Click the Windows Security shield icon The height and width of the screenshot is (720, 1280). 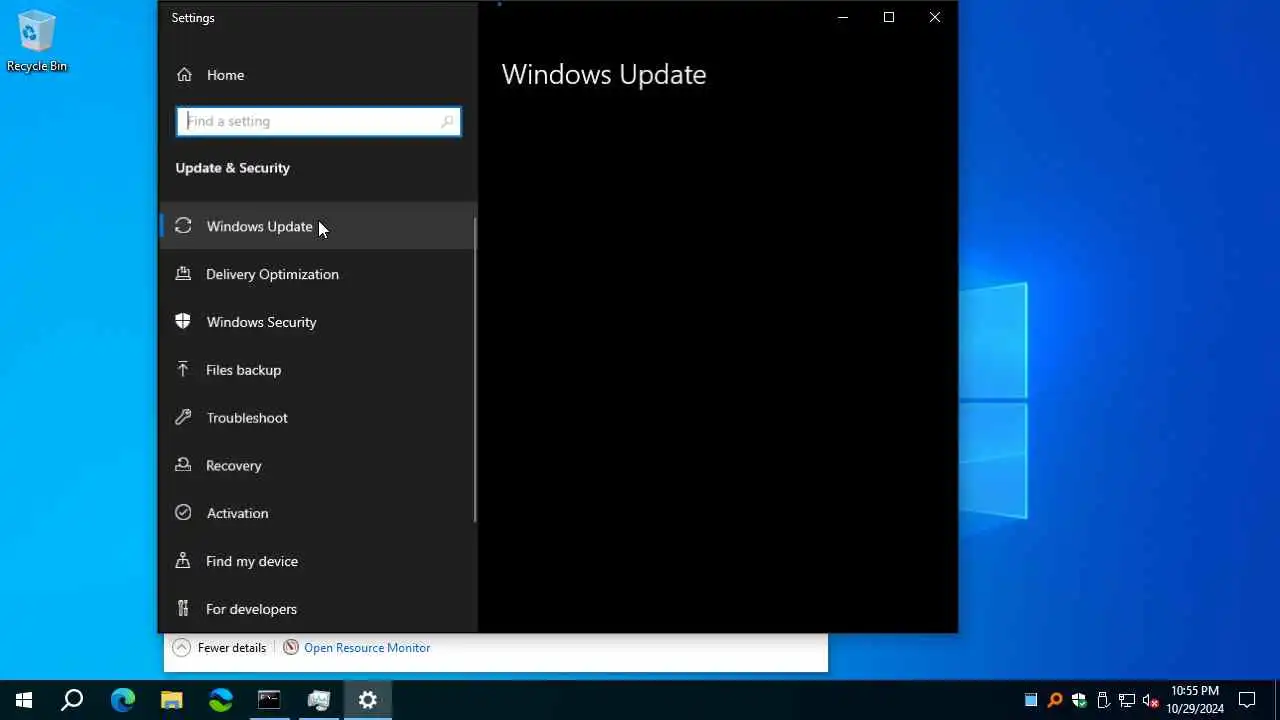[x=183, y=321]
